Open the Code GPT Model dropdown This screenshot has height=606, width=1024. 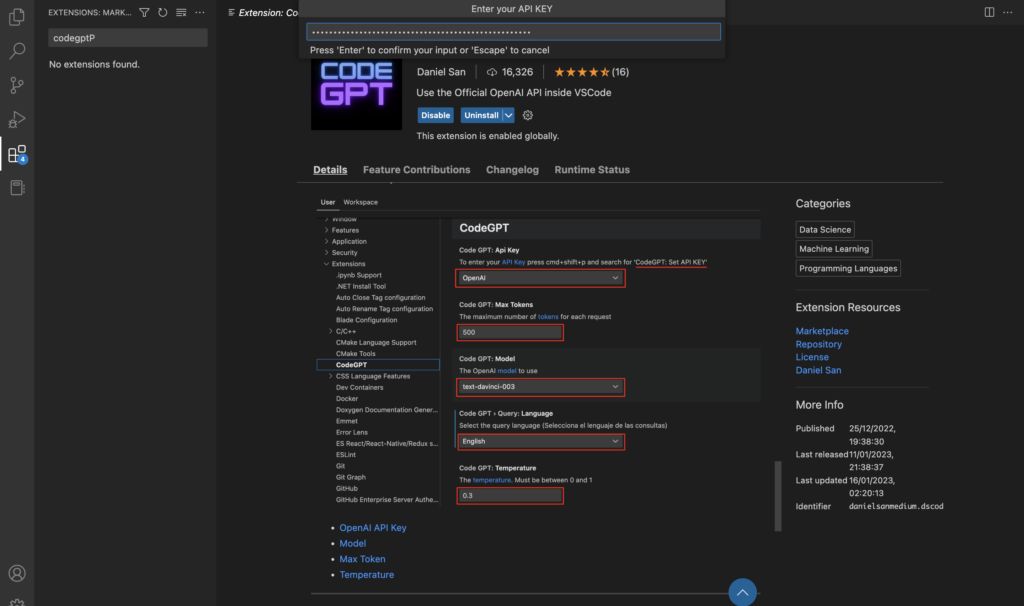[540, 387]
